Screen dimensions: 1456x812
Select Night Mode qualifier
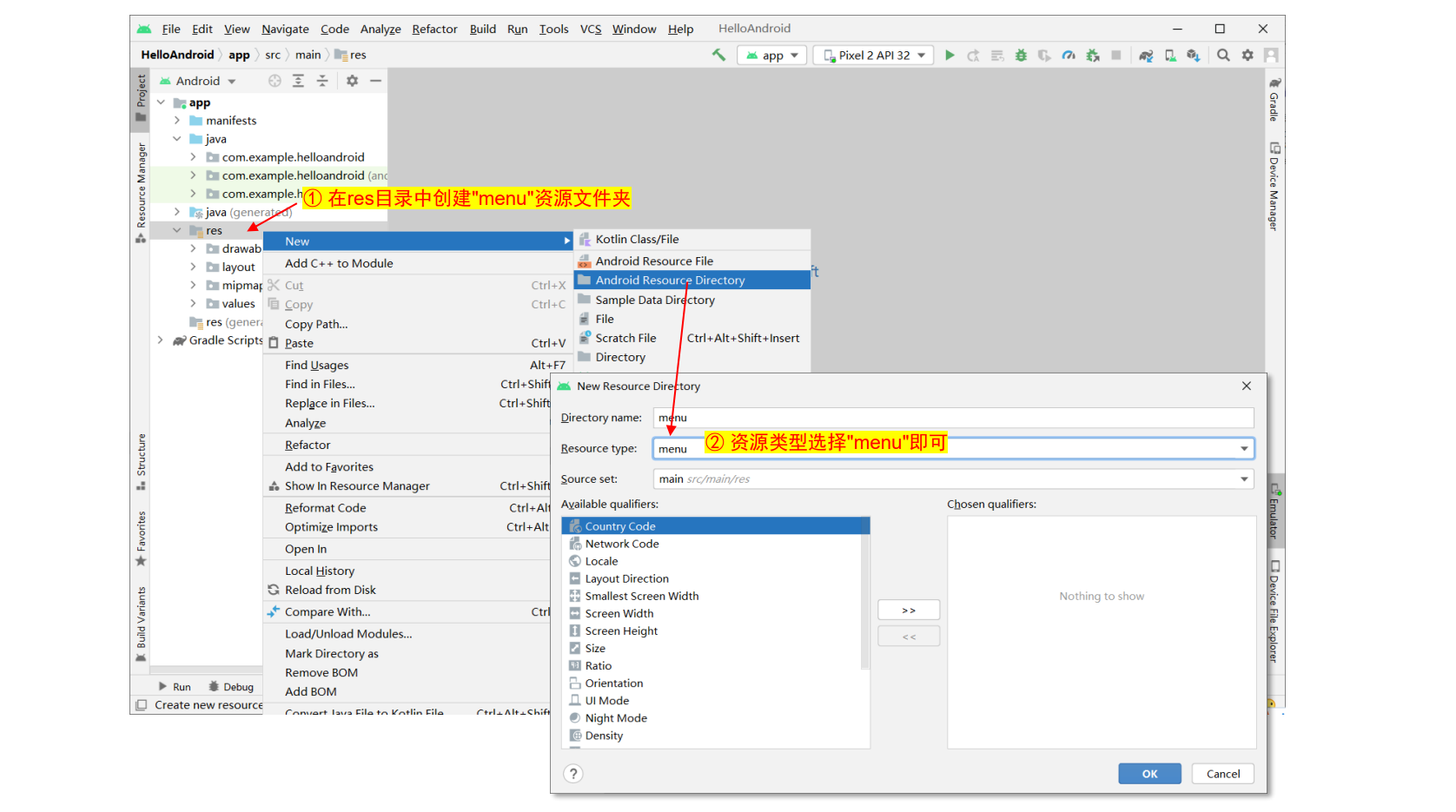(x=712, y=717)
